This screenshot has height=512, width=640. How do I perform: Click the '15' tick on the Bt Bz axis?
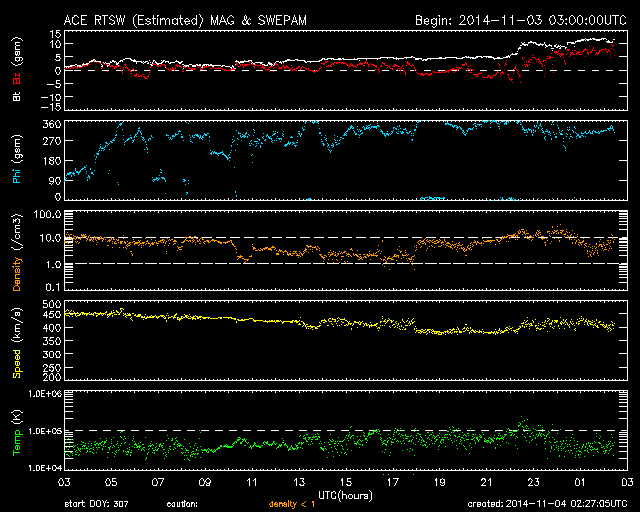[56, 34]
